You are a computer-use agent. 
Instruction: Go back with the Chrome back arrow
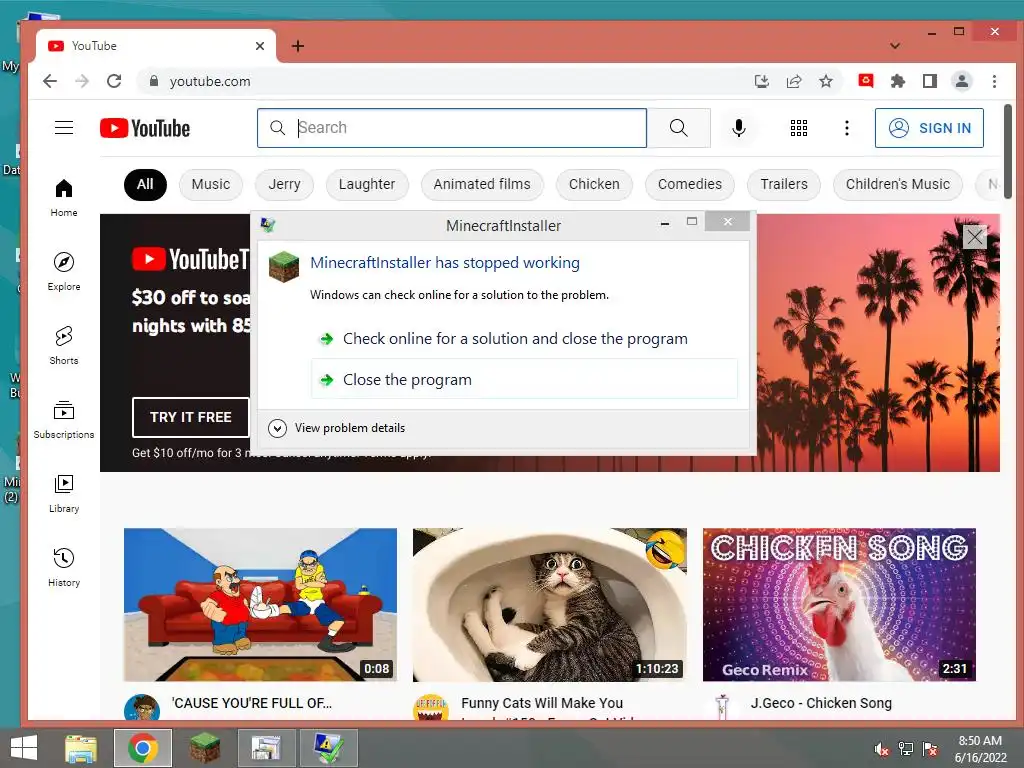50,81
